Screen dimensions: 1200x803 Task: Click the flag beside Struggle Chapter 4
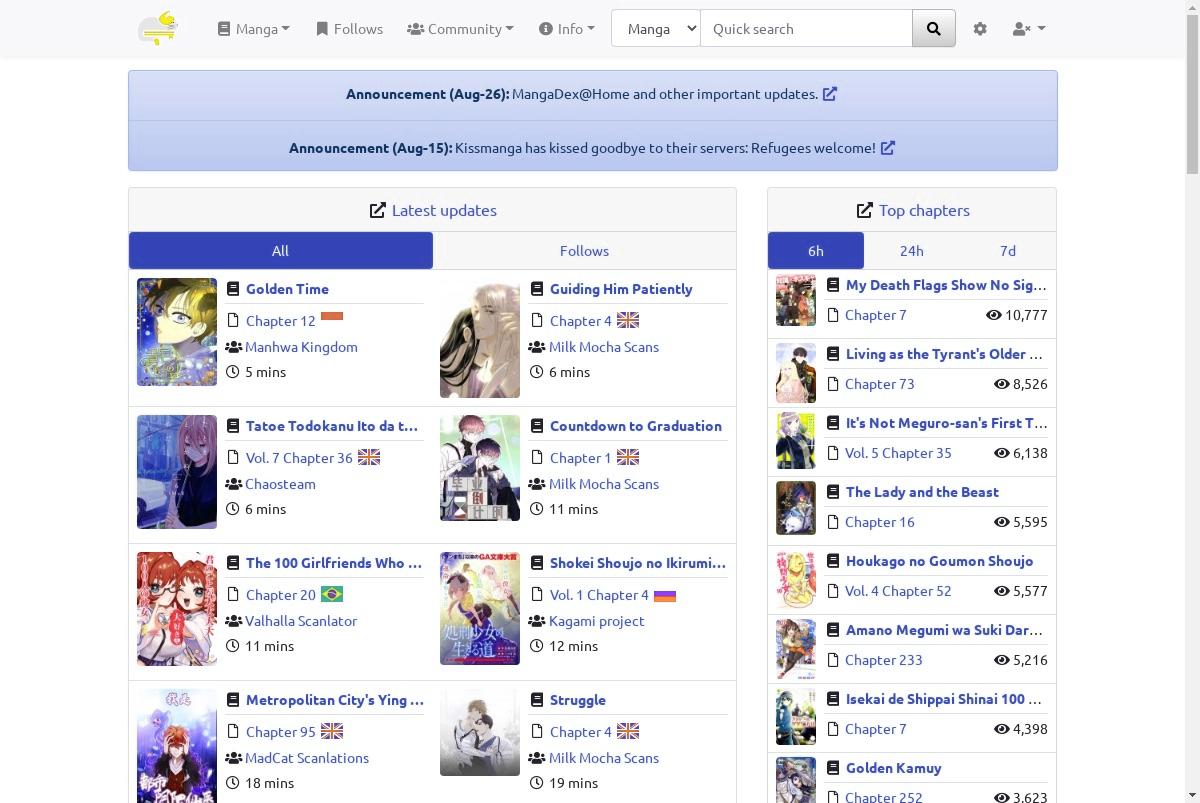[x=628, y=732]
